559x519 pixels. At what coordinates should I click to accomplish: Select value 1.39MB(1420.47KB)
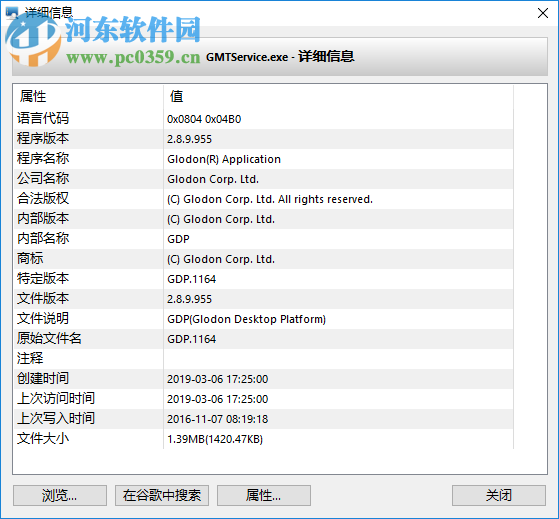point(215,439)
